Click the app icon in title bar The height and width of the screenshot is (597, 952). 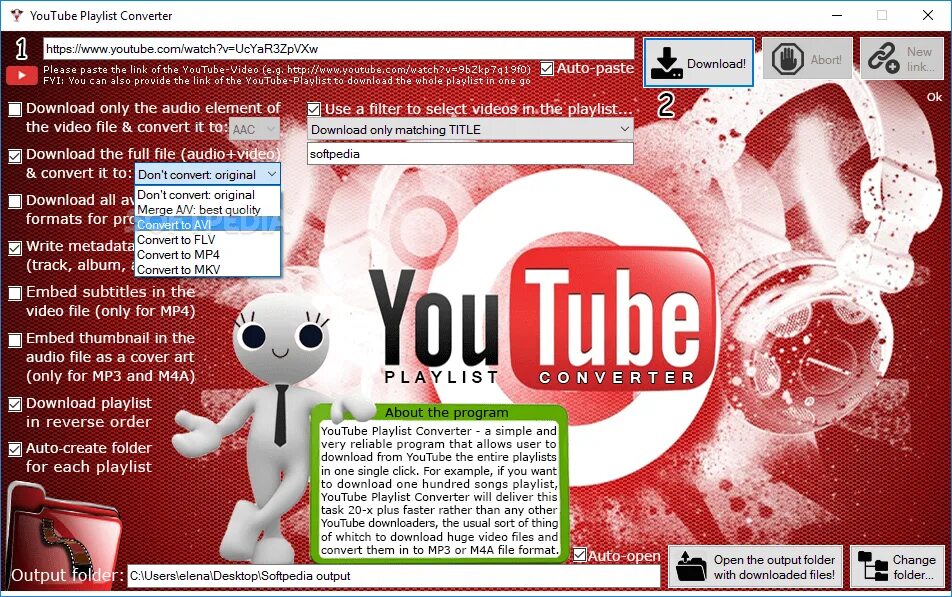(16, 15)
